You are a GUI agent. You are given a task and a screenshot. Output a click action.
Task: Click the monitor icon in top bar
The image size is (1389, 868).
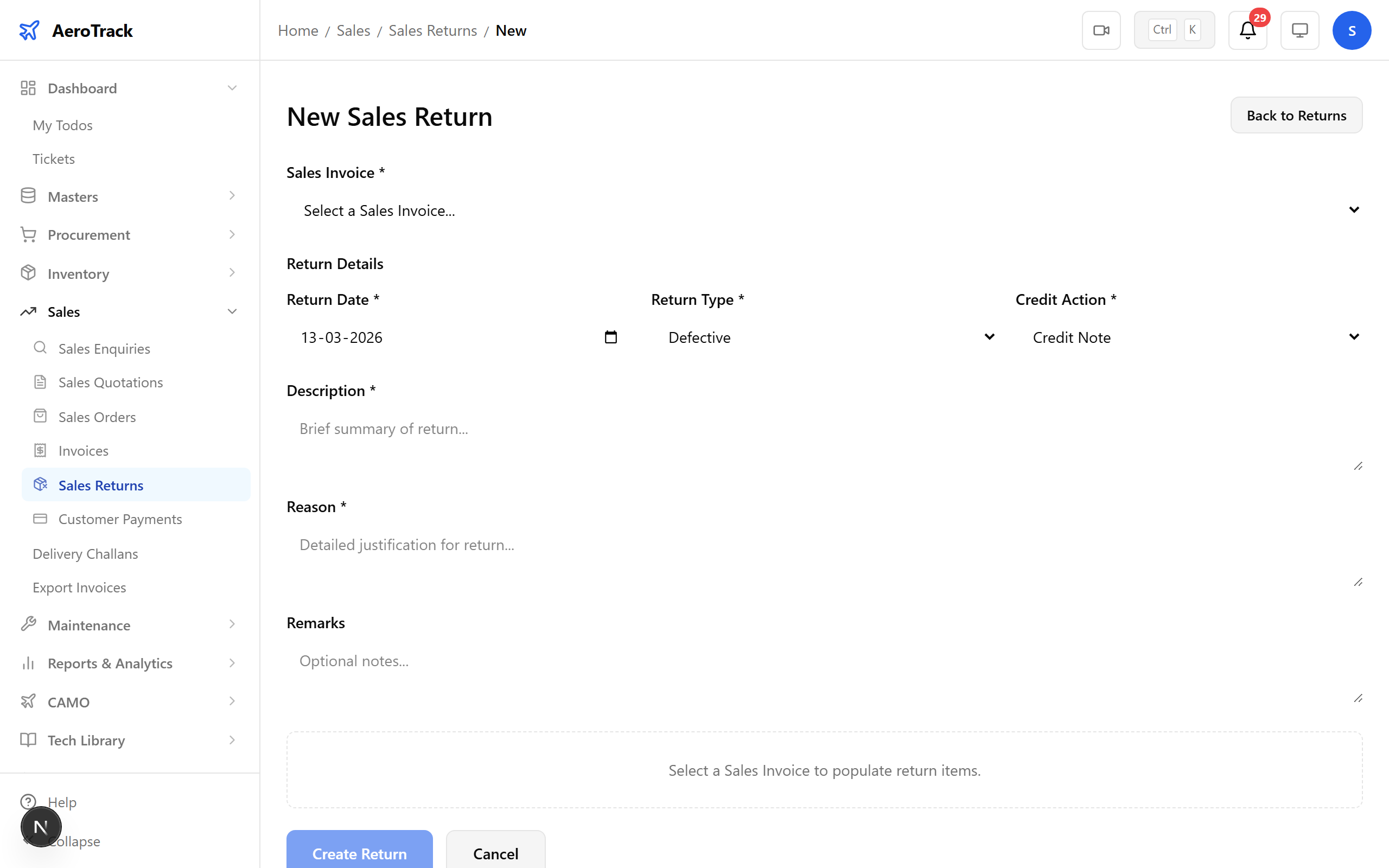(1299, 30)
